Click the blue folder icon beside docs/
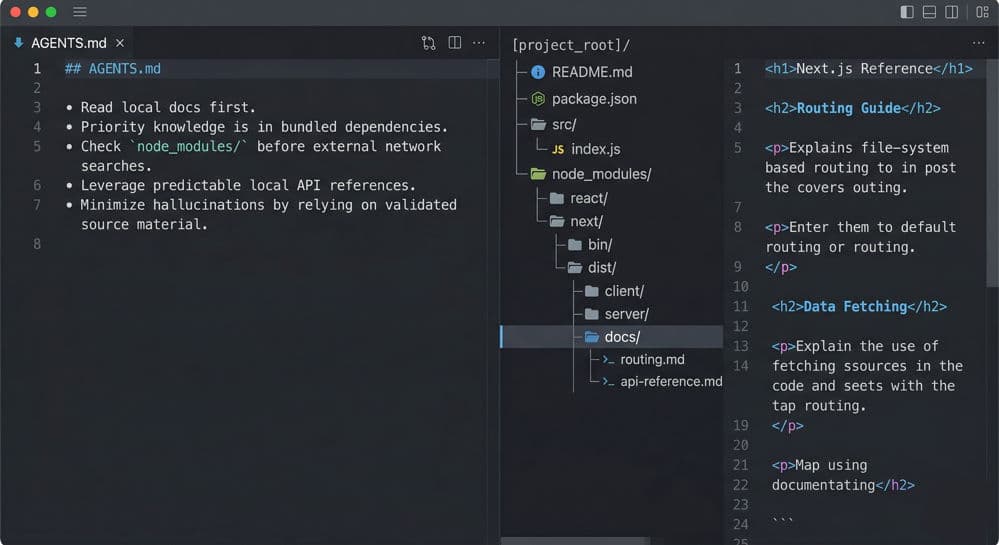999x545 pixels. 592,337
